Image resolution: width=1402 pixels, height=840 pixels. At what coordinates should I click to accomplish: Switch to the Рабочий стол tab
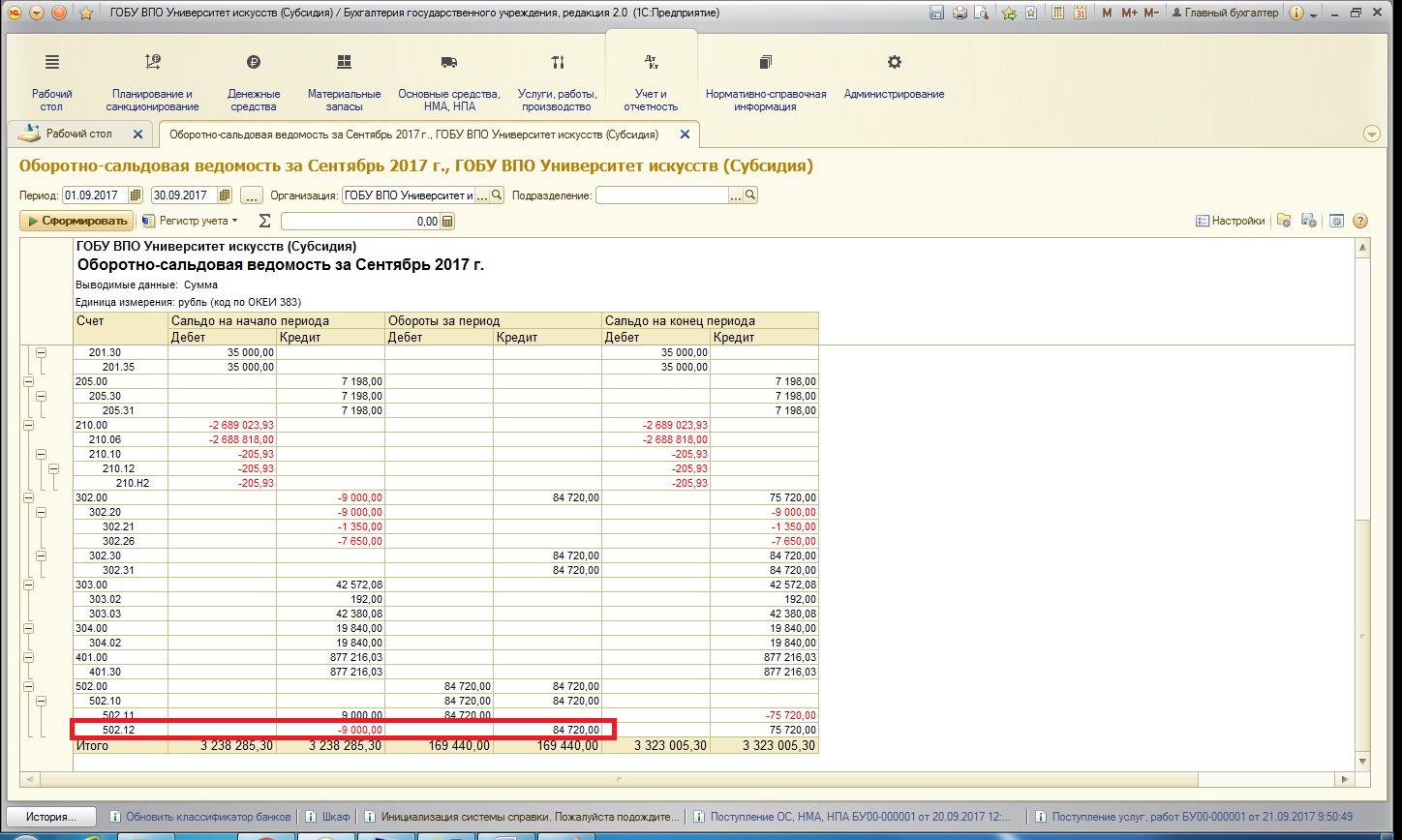pyautogui.click(x=78, y=134)
